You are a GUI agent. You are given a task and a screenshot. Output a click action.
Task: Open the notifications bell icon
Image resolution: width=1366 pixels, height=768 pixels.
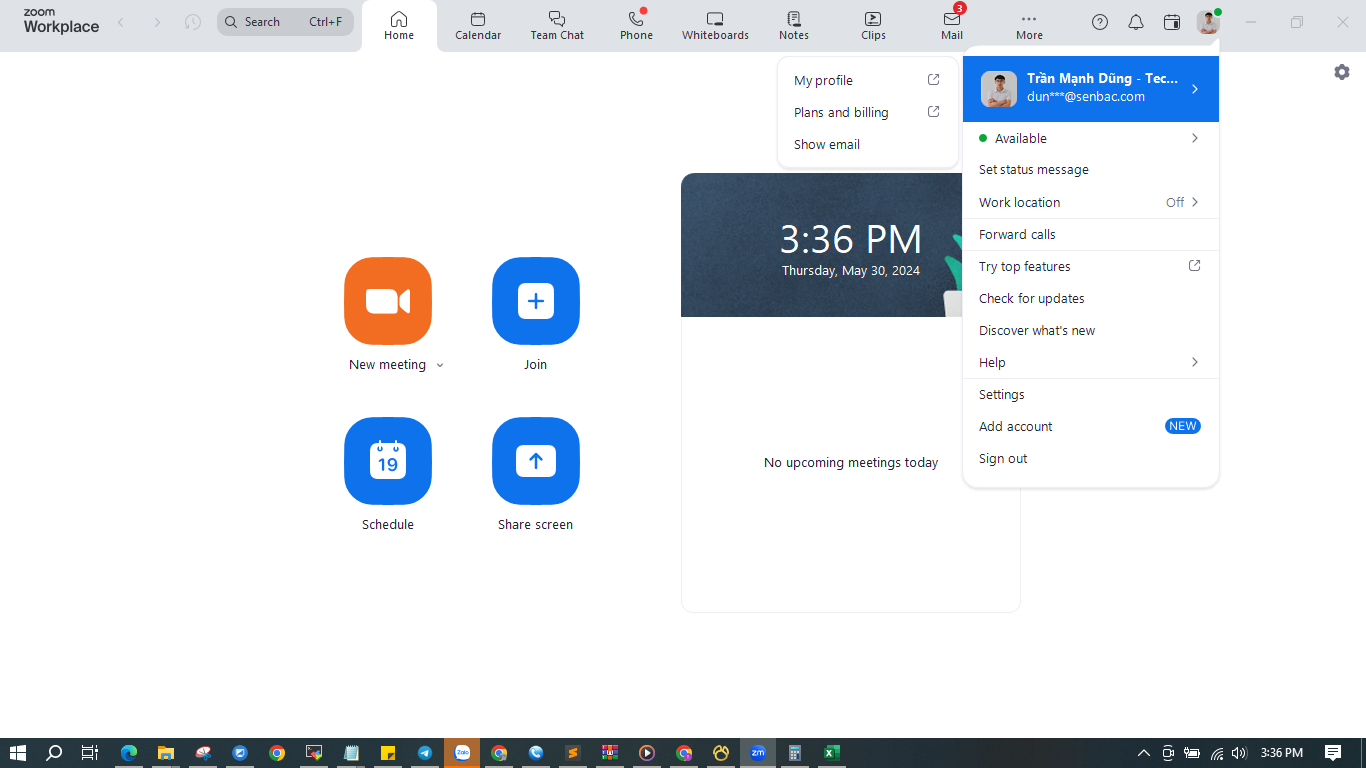pos(1136,22)
